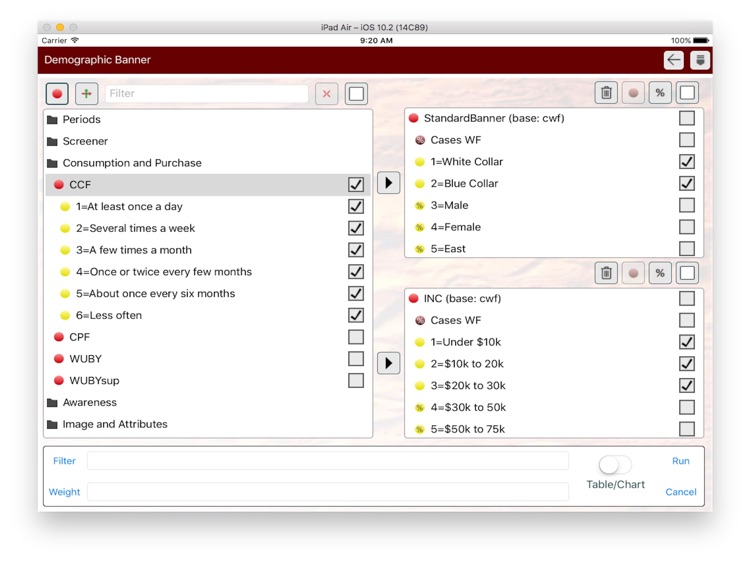Select 5=$50k to 75k row
750x562 pixels.
(x=554, y=429)
